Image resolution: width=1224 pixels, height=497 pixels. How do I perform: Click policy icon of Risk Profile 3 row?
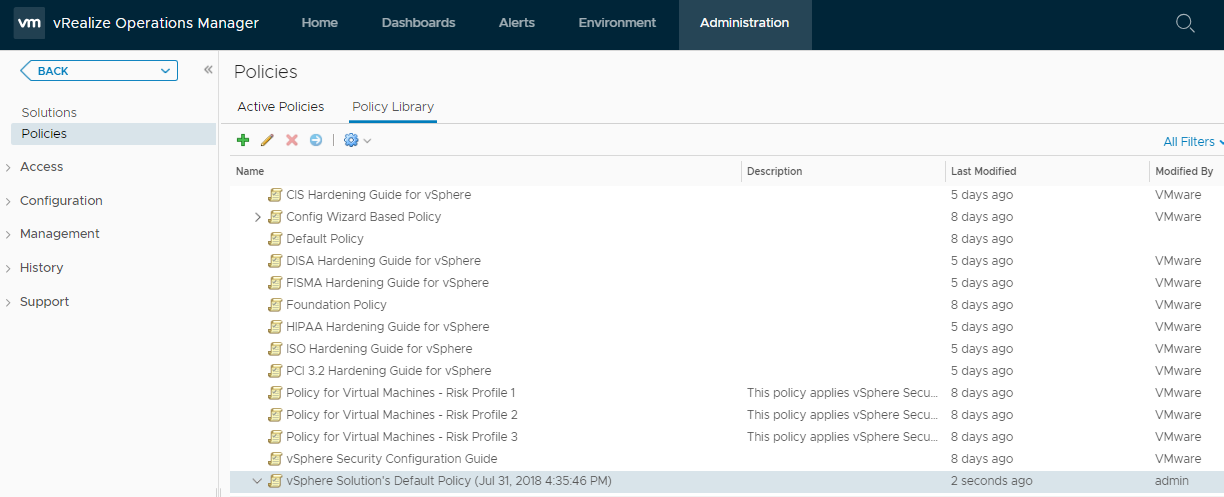275,437
